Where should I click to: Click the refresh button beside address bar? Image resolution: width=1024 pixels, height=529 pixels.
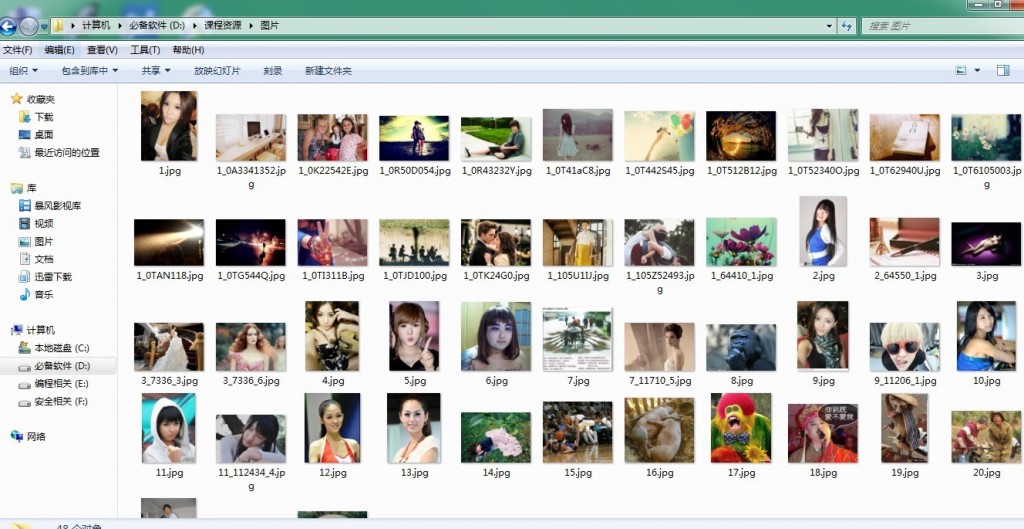(847, 26)
